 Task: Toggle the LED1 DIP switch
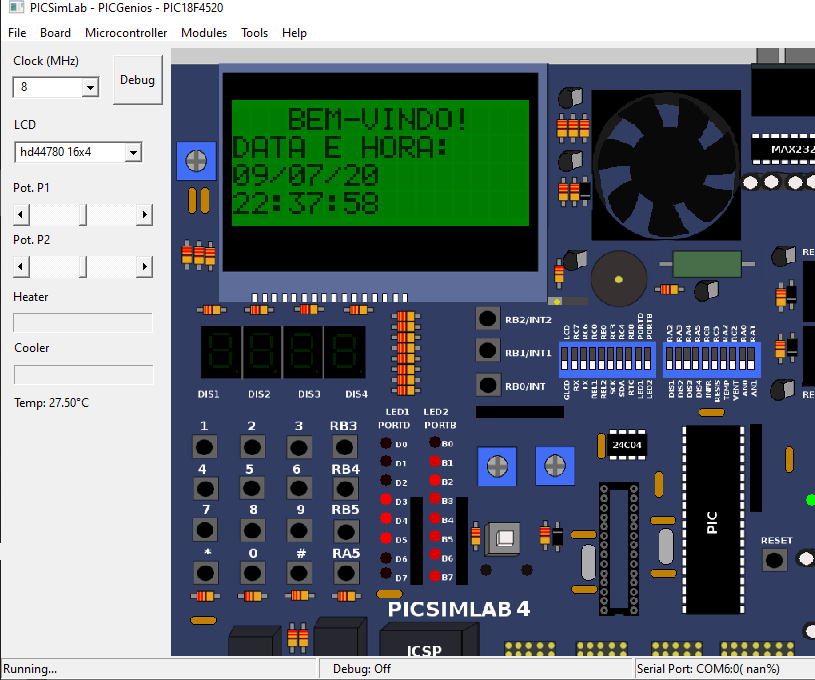[638, 359]
